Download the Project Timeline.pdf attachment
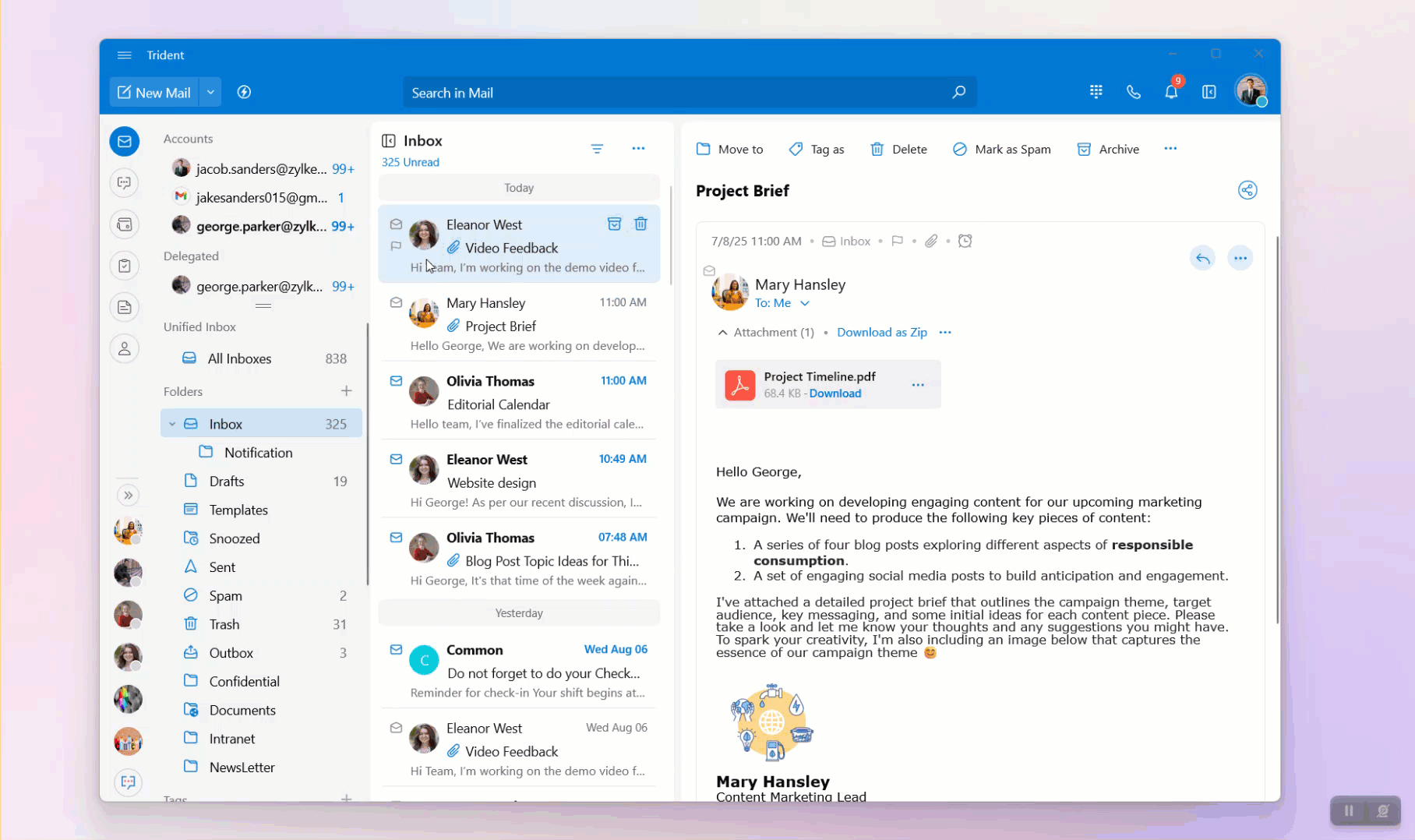 835,394
